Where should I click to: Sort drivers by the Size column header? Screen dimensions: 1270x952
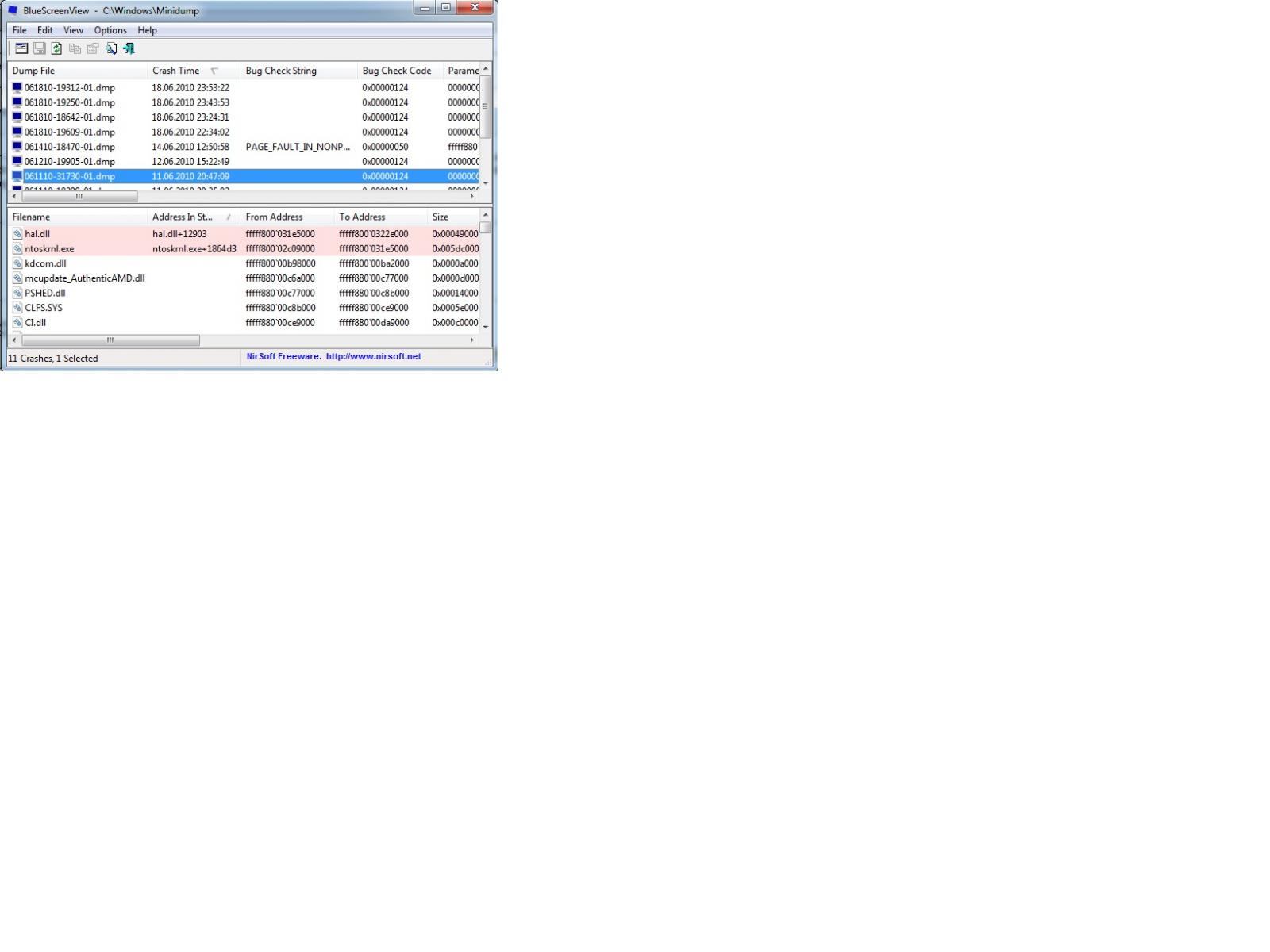[453, 217]
